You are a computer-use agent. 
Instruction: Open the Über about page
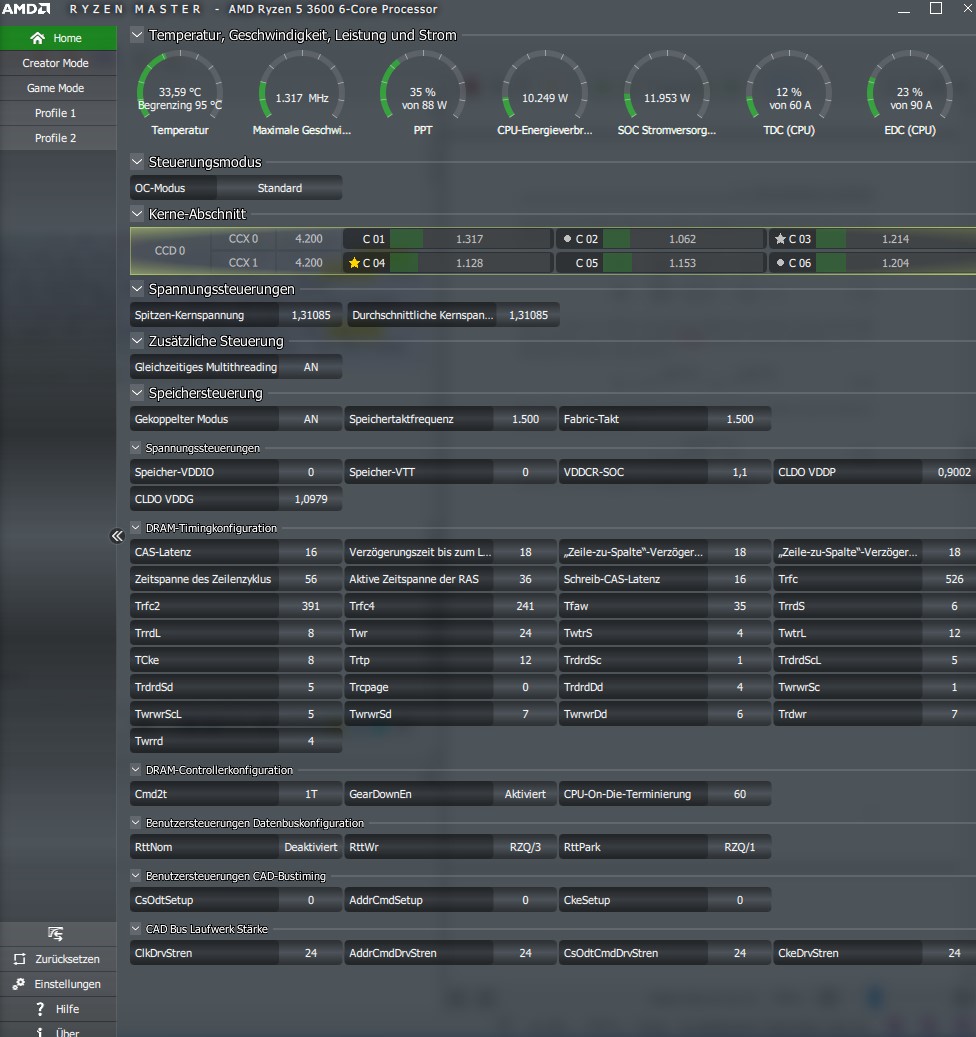(x=58, y=1030)
